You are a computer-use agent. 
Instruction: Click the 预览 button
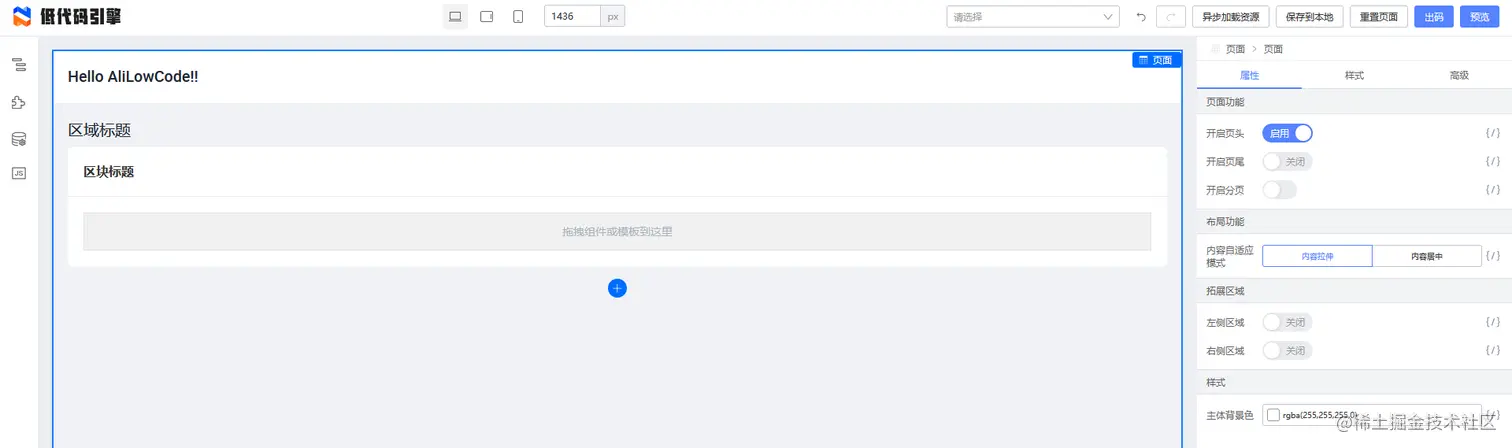tap(1480, 17)
